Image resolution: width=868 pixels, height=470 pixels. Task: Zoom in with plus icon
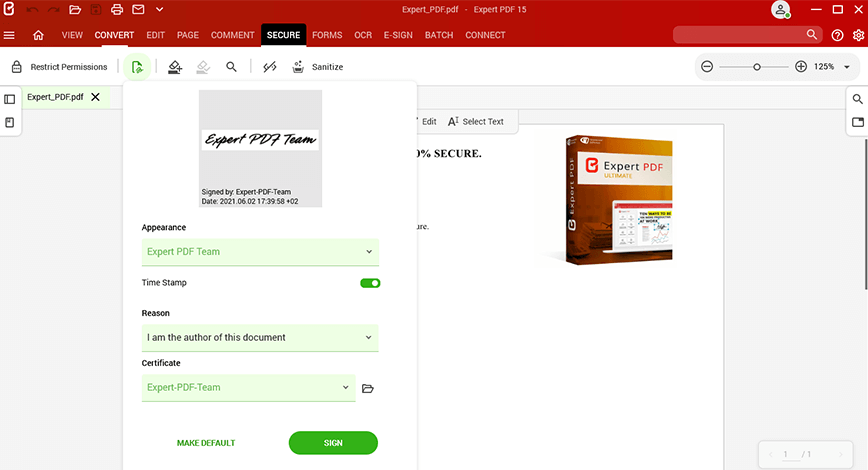pos(800,66)
